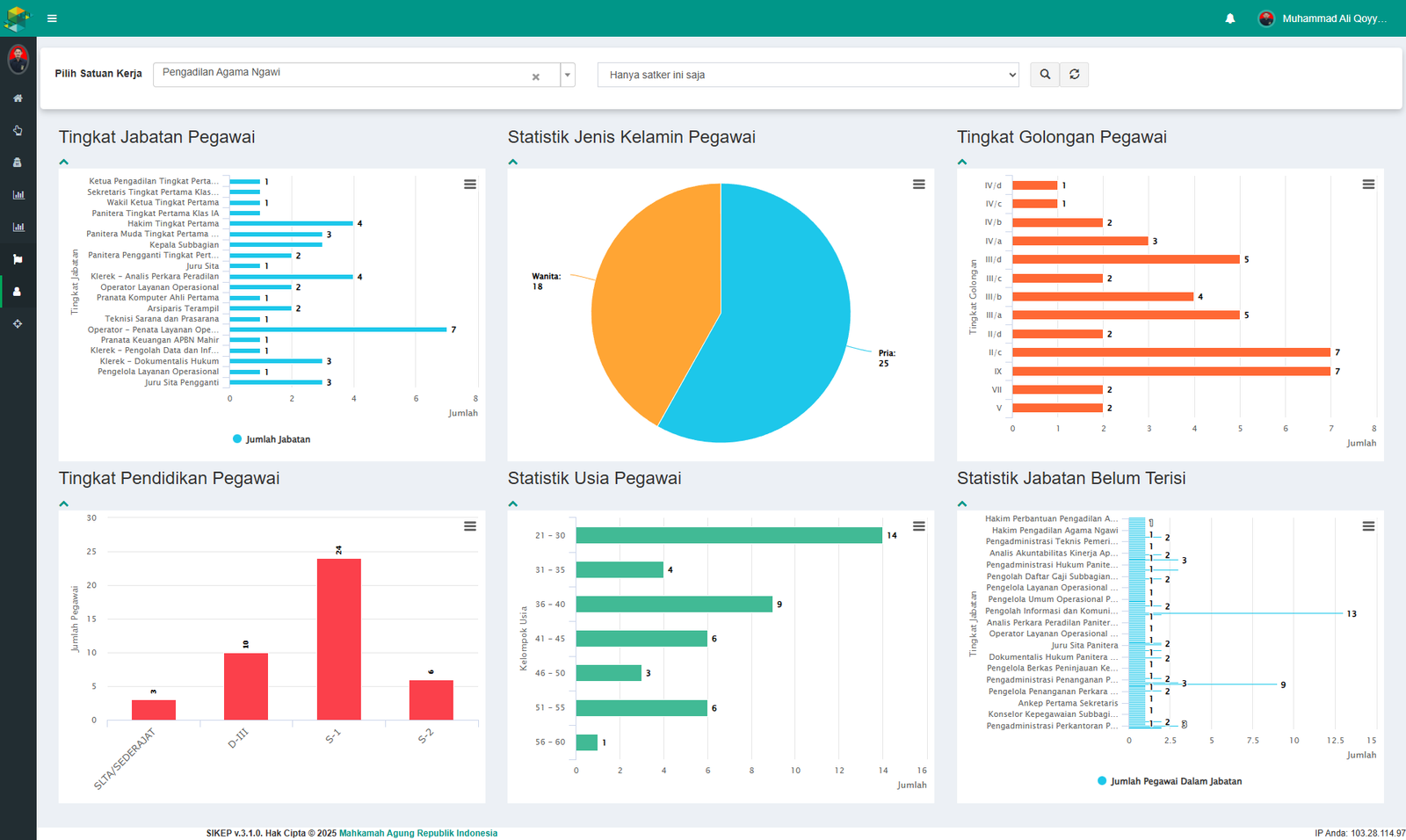Click the magnifier search button
The width and height of the screenshot is (1406, 840).
[1045, 75]
